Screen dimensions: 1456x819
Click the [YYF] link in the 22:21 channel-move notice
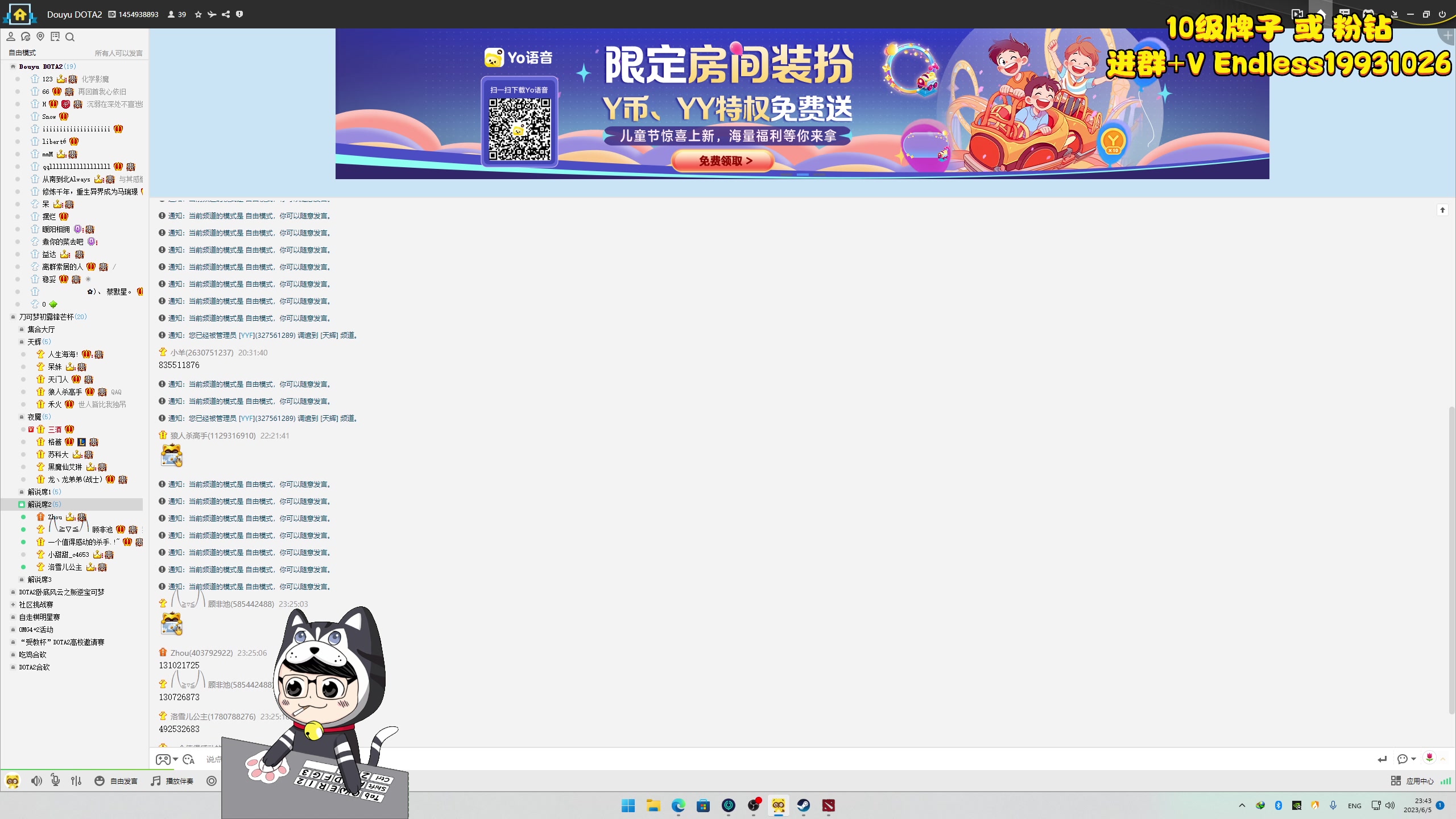click(246, 418)
